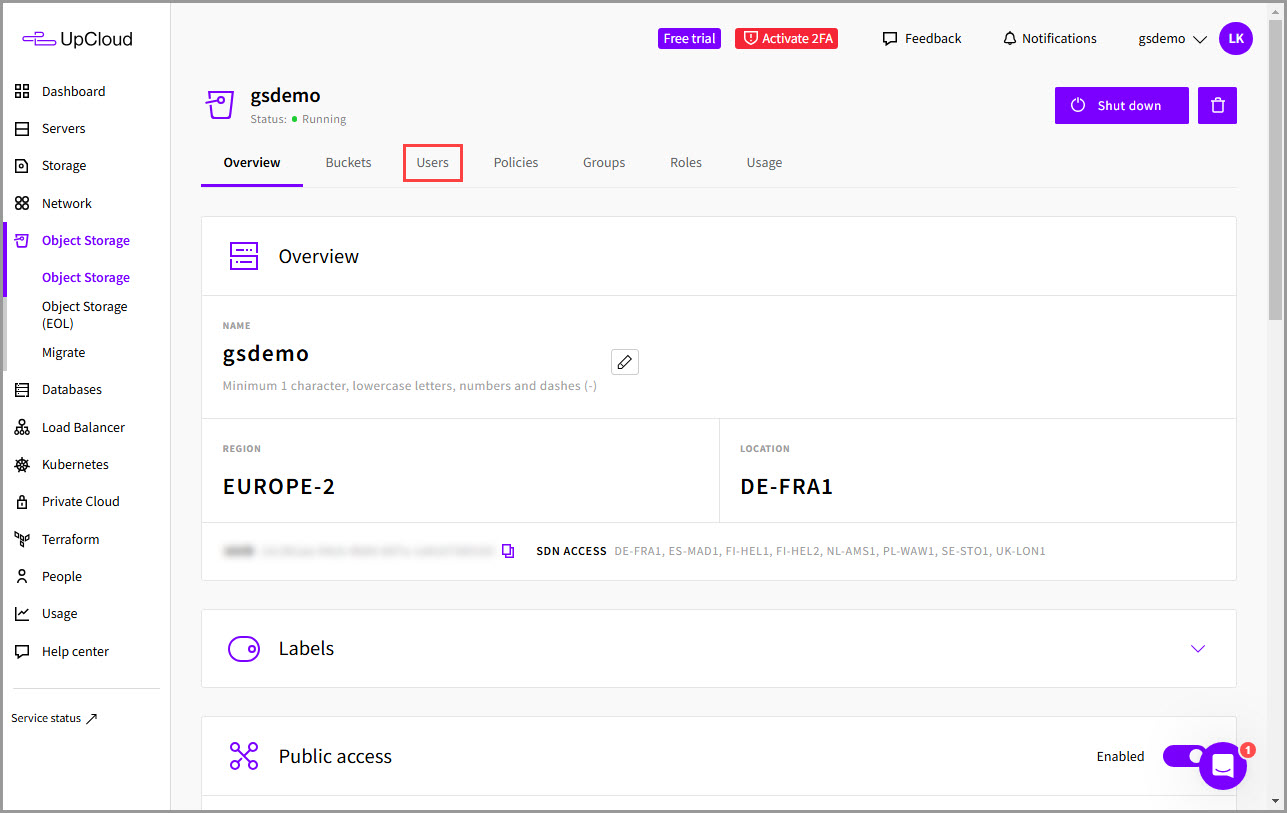
Task: Click the SDN access zone list
Action: click(x=830, y=551)
